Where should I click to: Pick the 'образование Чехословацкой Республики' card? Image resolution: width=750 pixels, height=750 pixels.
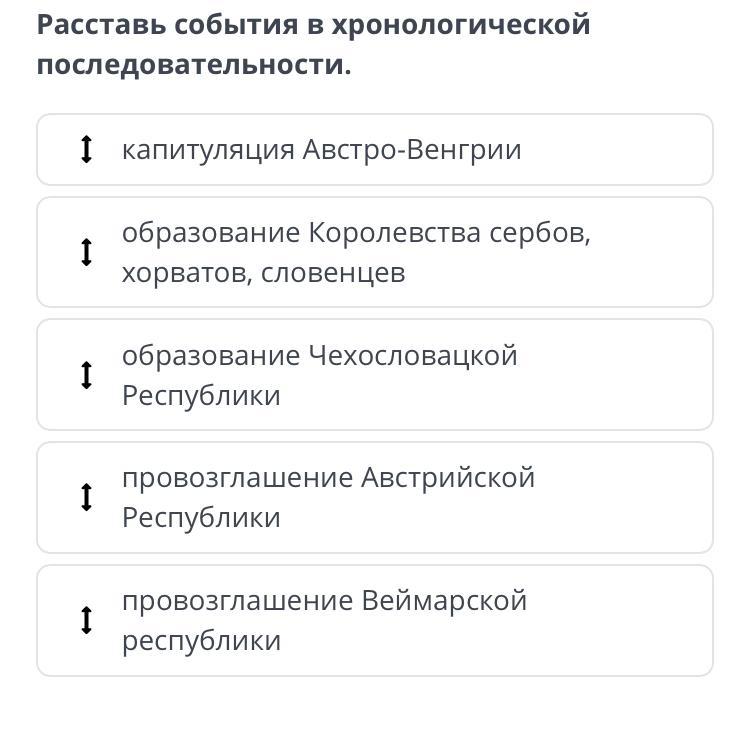(374, 375)
